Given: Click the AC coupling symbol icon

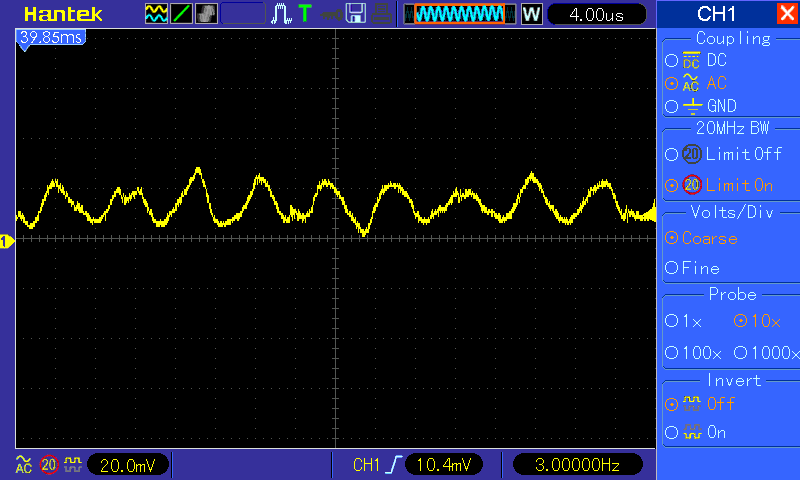Looking at the screenshot, I should coord(691,83).
